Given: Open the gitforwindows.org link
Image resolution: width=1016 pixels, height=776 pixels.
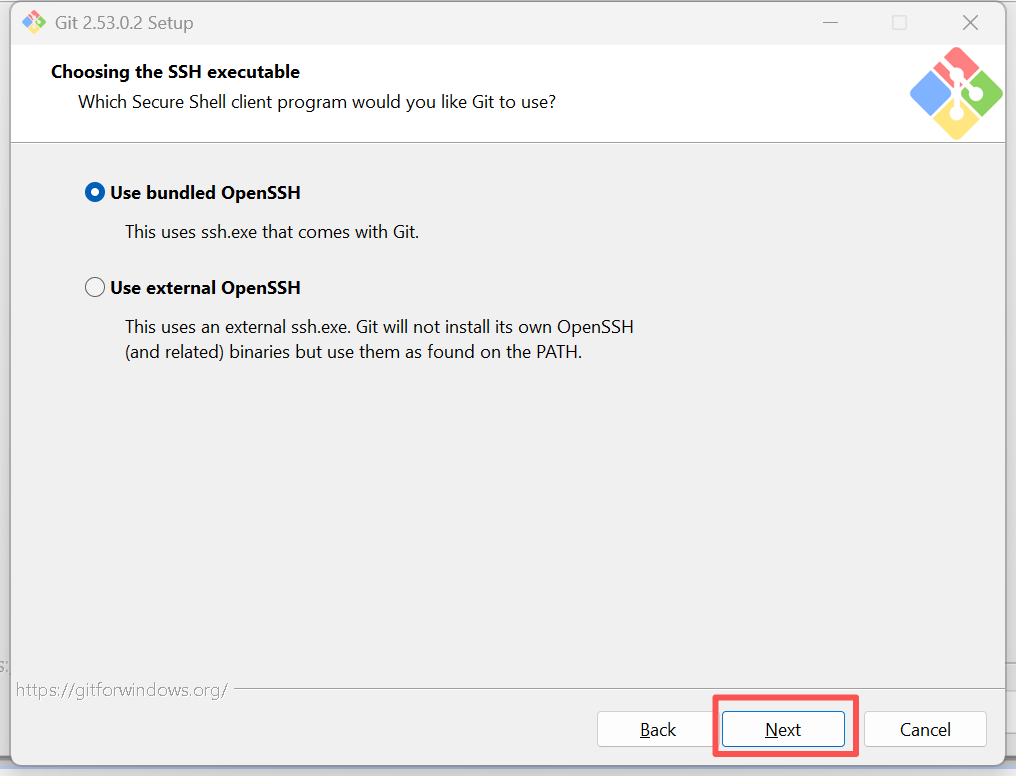Looking at the screenshot, I should point(122,690).
